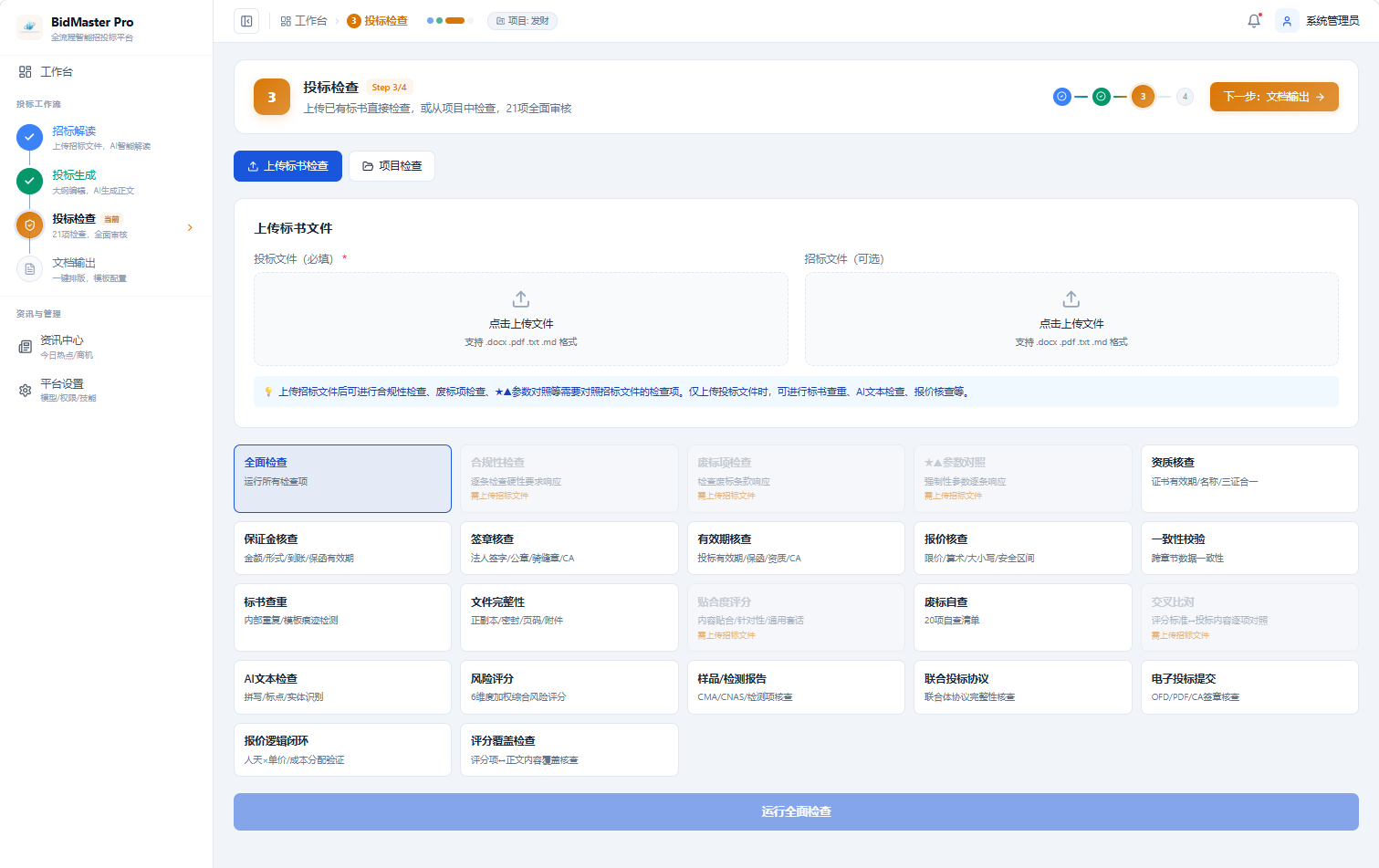The image size is (1379, 868).
Task: Select the 风险评分 card
Action: pyautogui.click(x=569, y=687)
